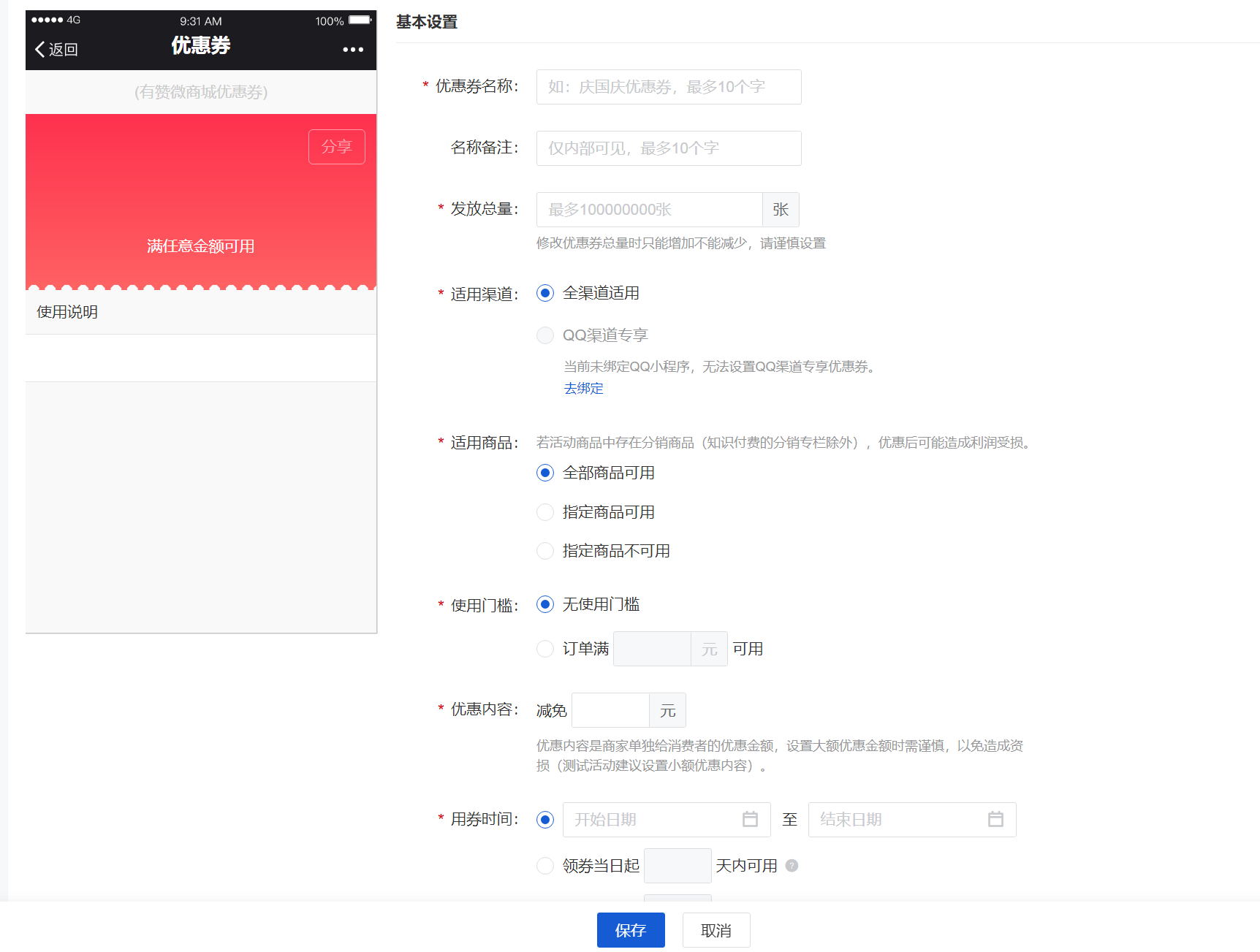The height and width of the screenshot is (952, 1260).
Task: Click the help question mark beside 天内可用
Action: pyautogui.click(x=792, y=866)
